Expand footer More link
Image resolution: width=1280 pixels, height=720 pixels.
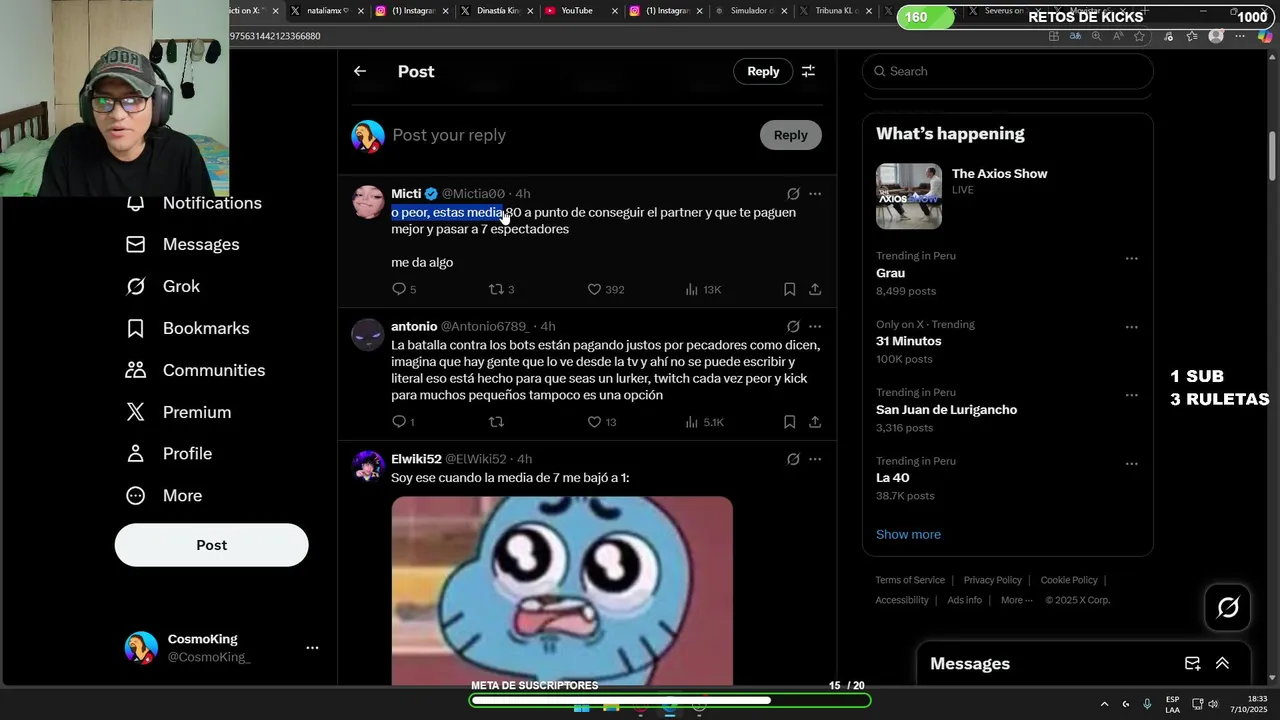pos(1017,600)
